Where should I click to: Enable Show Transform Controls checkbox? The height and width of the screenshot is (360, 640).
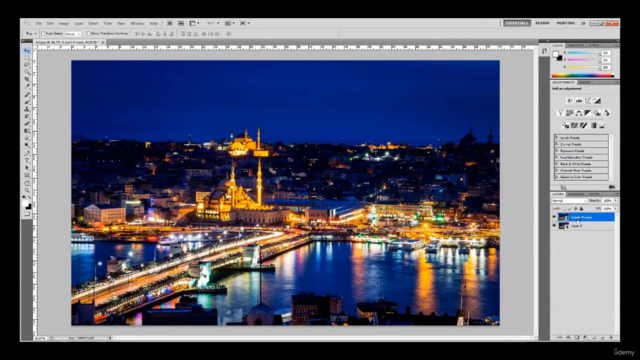coord(89,33)
